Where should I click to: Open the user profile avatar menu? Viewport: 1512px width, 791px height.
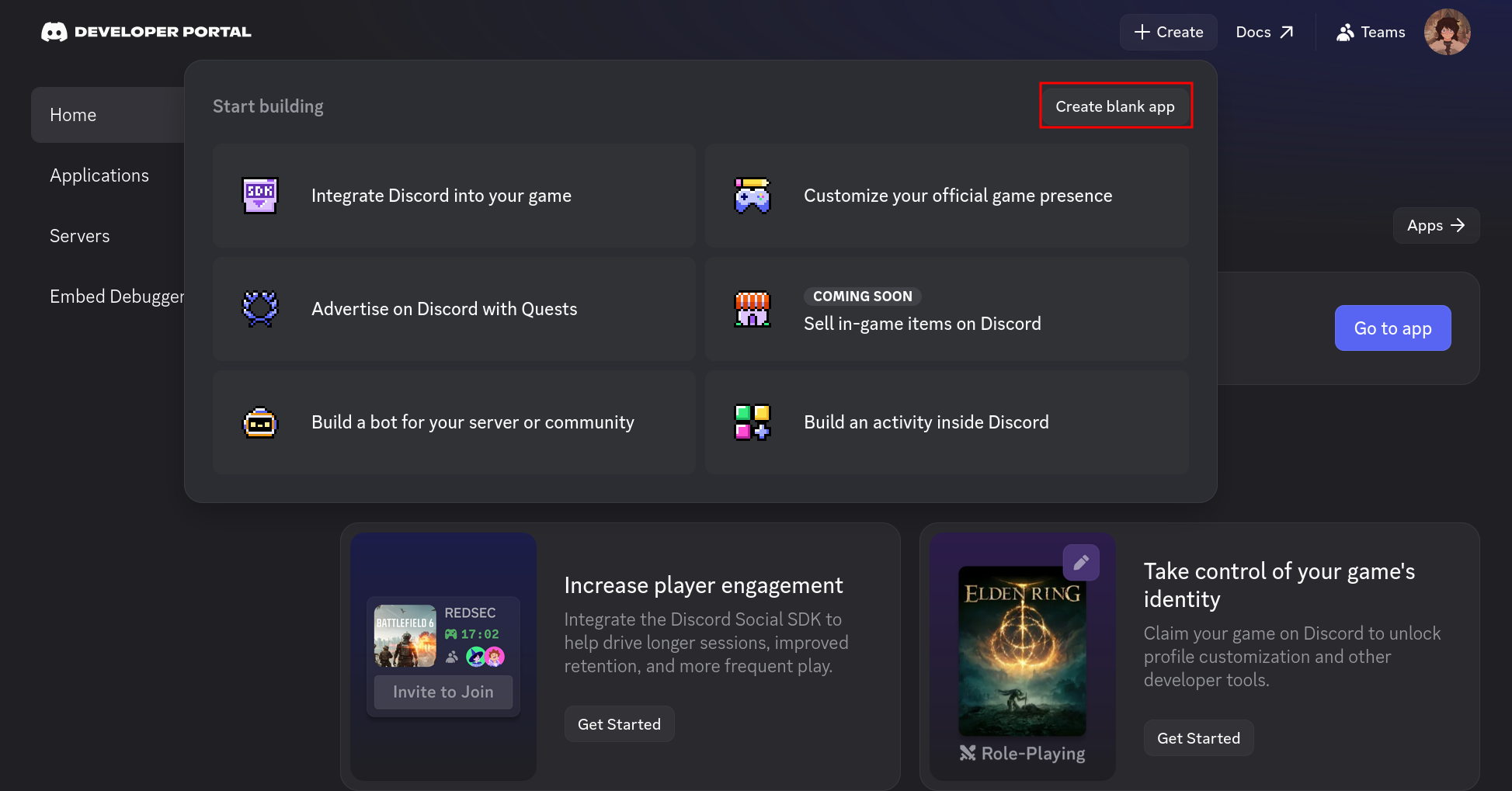pos(1447,32)
